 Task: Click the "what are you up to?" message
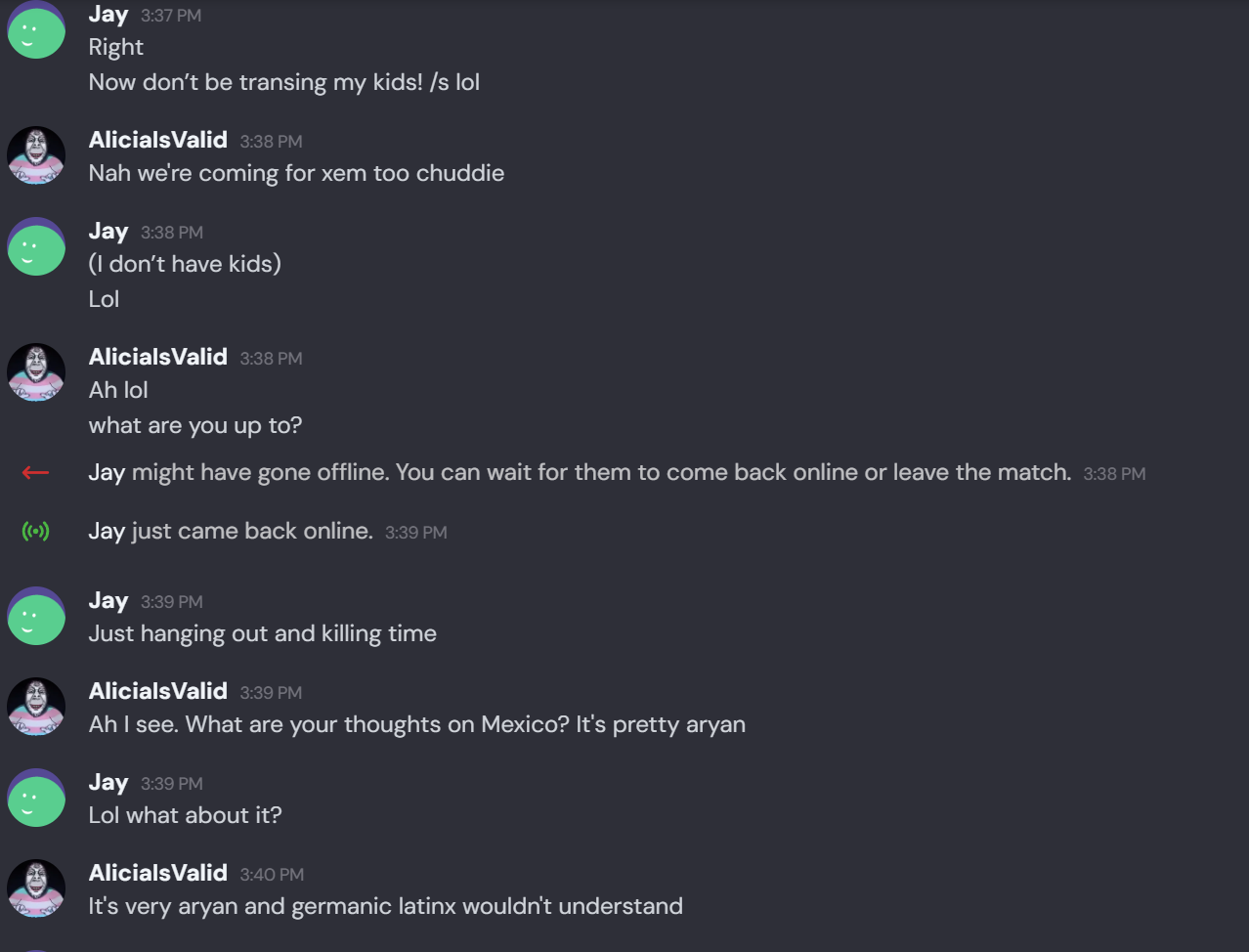[x=195, y=425]
